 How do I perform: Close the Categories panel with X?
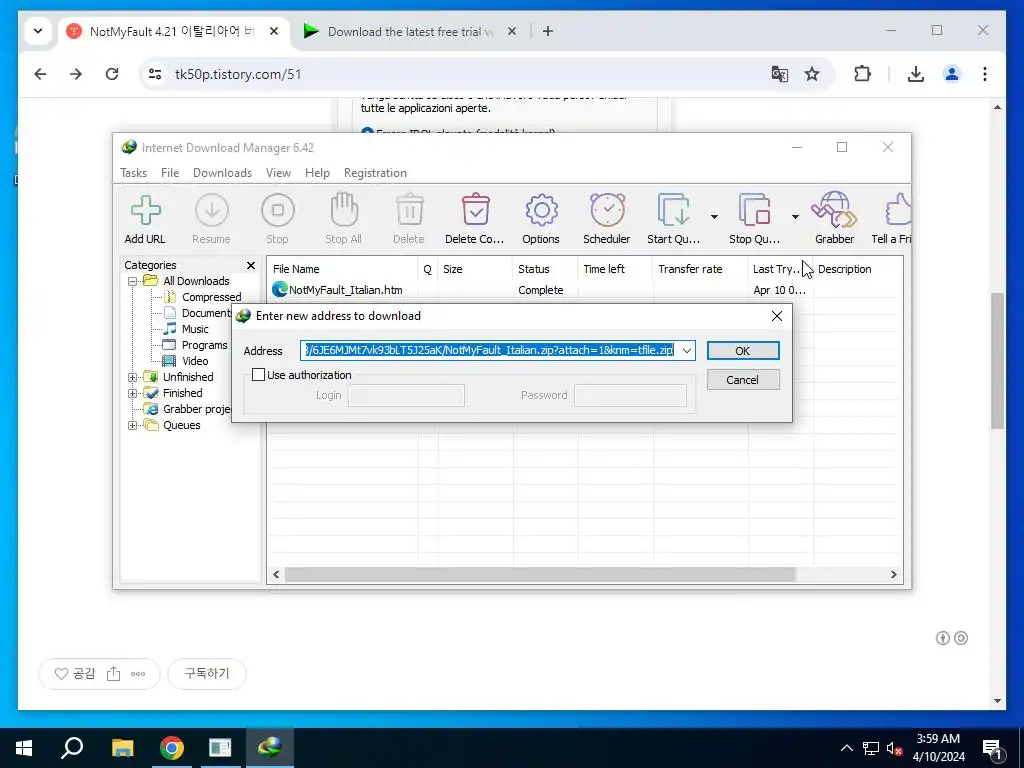click(x=251, y=265)
